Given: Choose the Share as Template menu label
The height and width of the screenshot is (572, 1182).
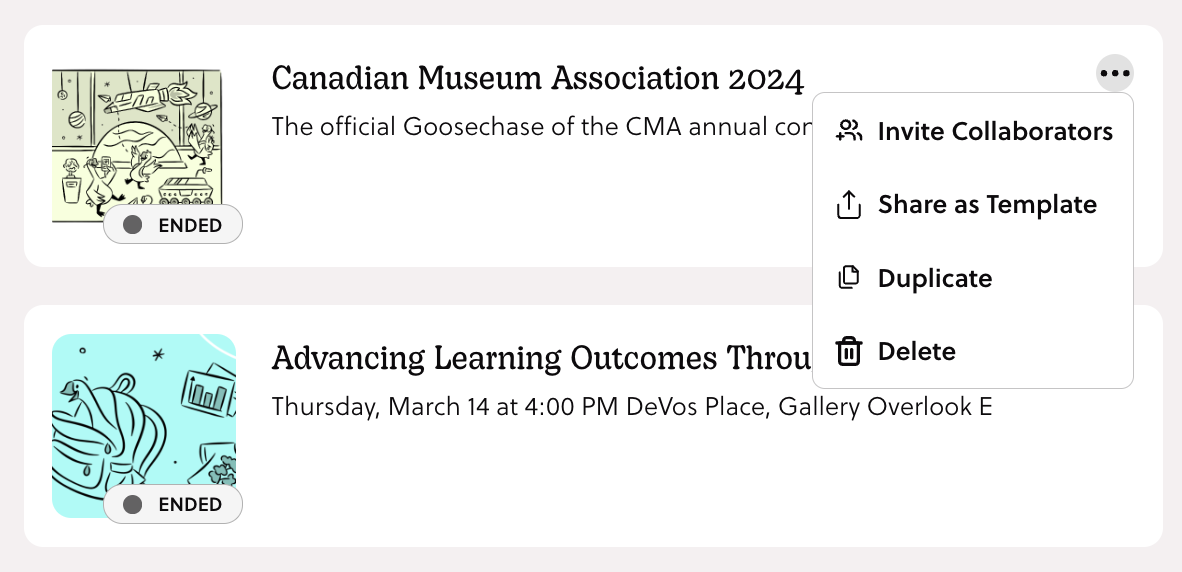Looking at the screenshot, I should coord(987,205).
